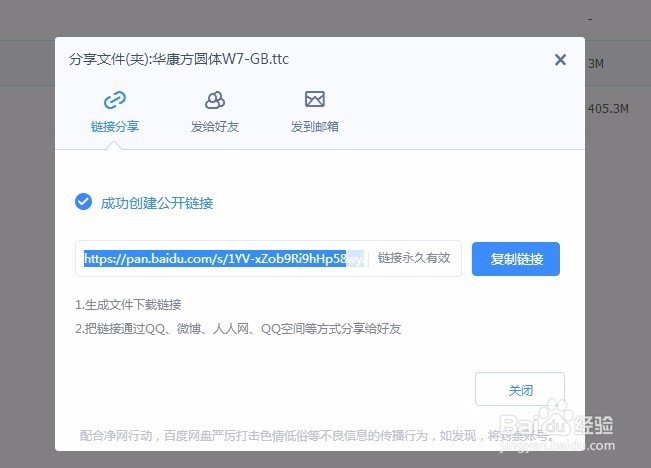Viewport: 651px width, 468px height.
Task: Click the 关闭 button
Action: (520, 389)
